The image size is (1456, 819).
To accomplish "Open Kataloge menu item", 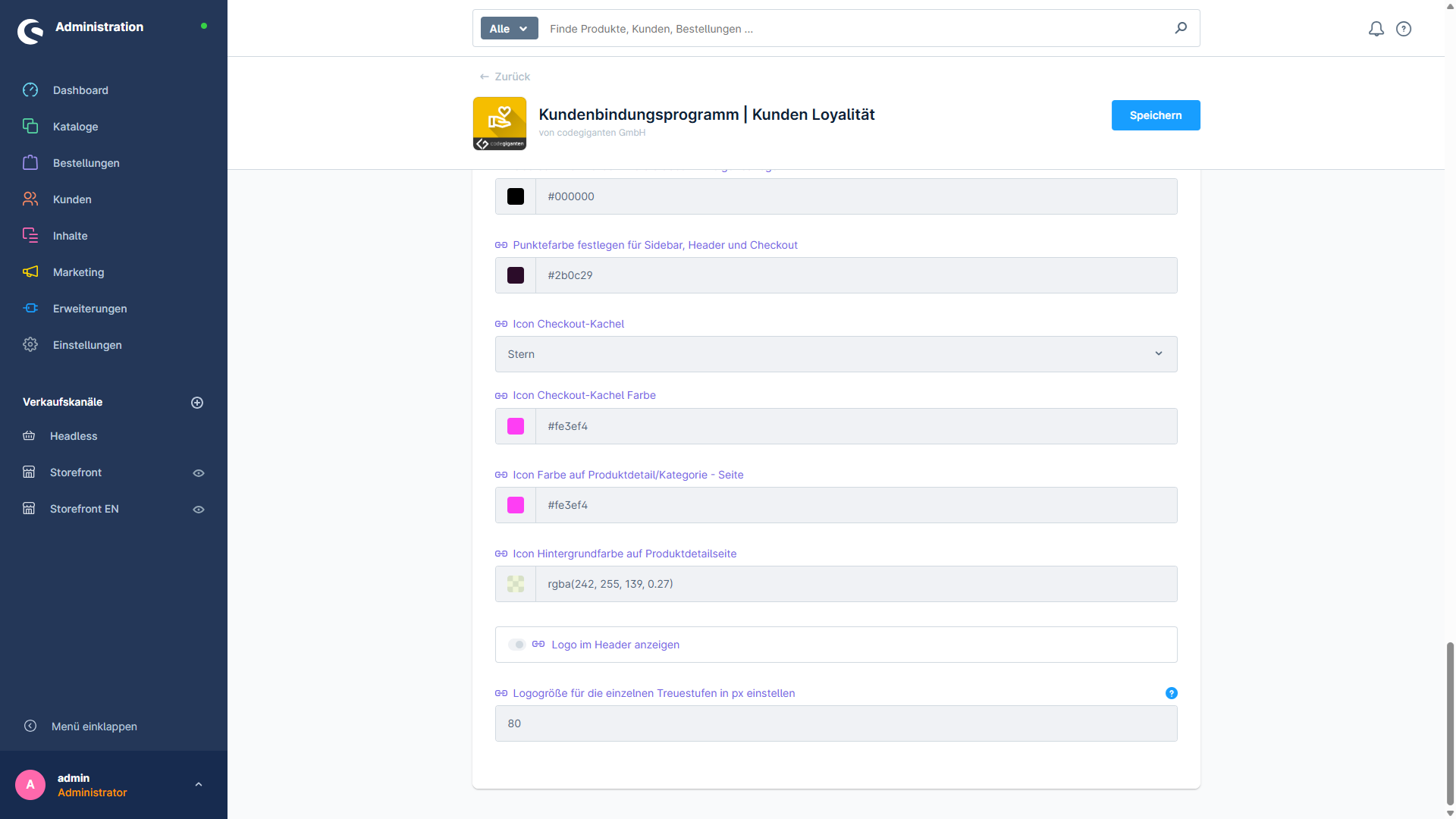I will pos(76,127).
